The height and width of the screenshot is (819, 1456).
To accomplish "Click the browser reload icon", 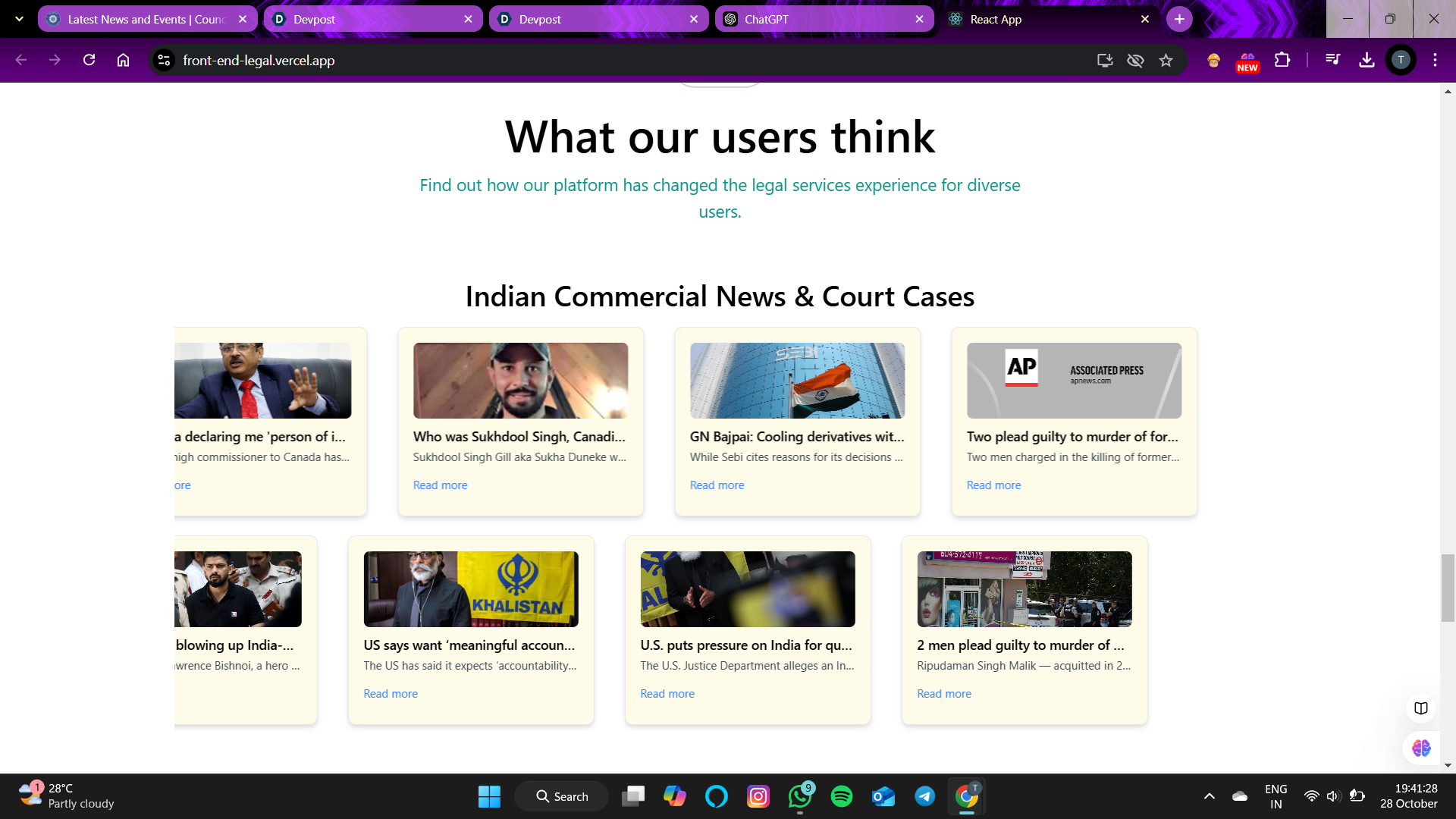I will 89,60.
